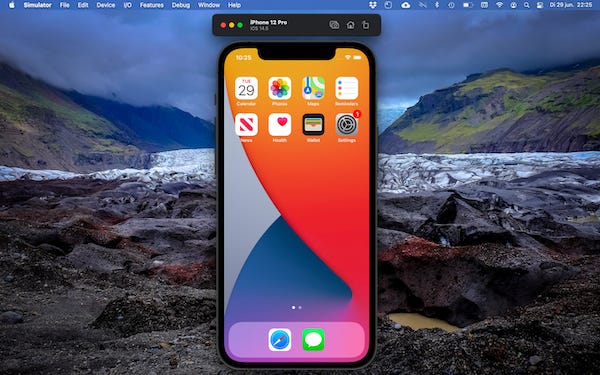
Task: Close the simulator window
Action: tap(223, 25)
